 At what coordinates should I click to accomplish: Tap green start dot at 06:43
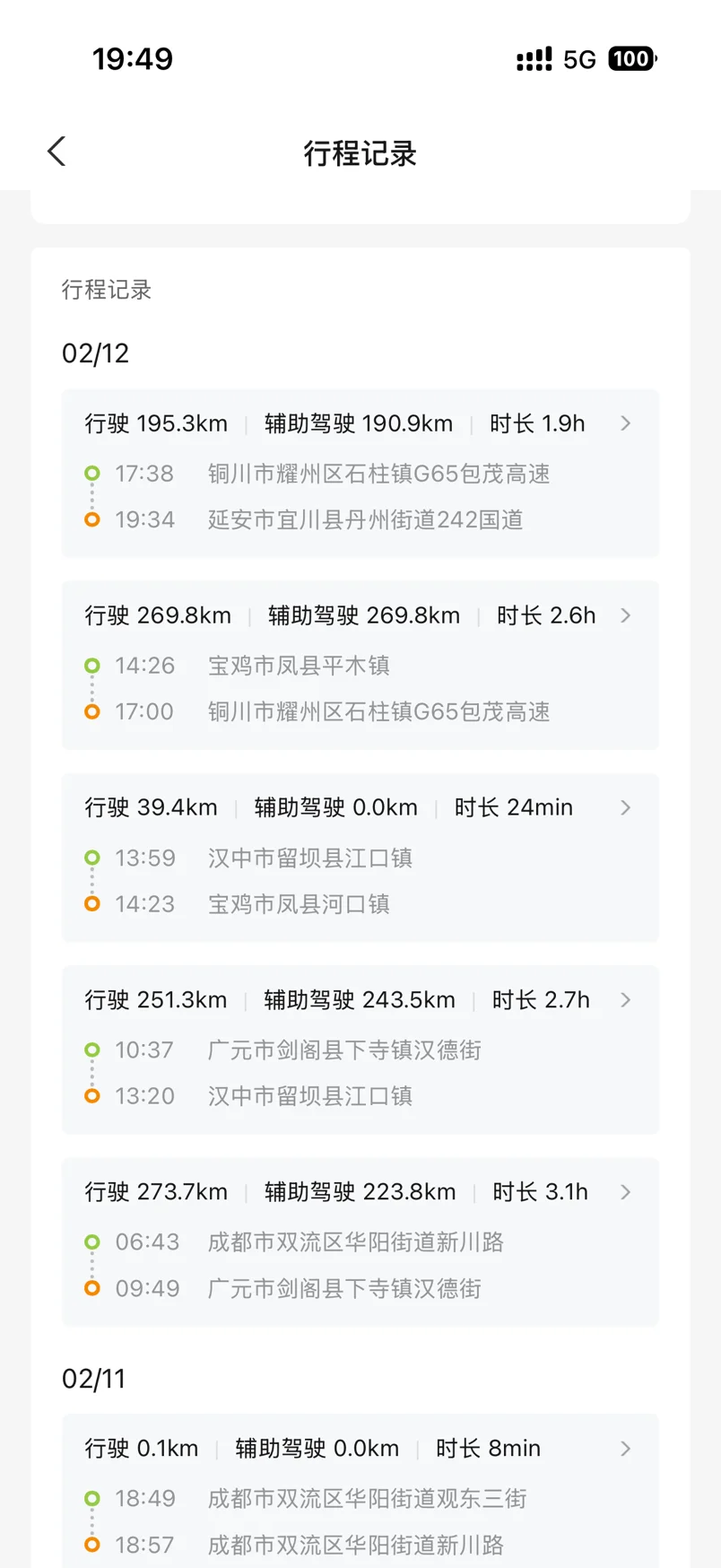pyautogui.click(x=91, y=1242)
